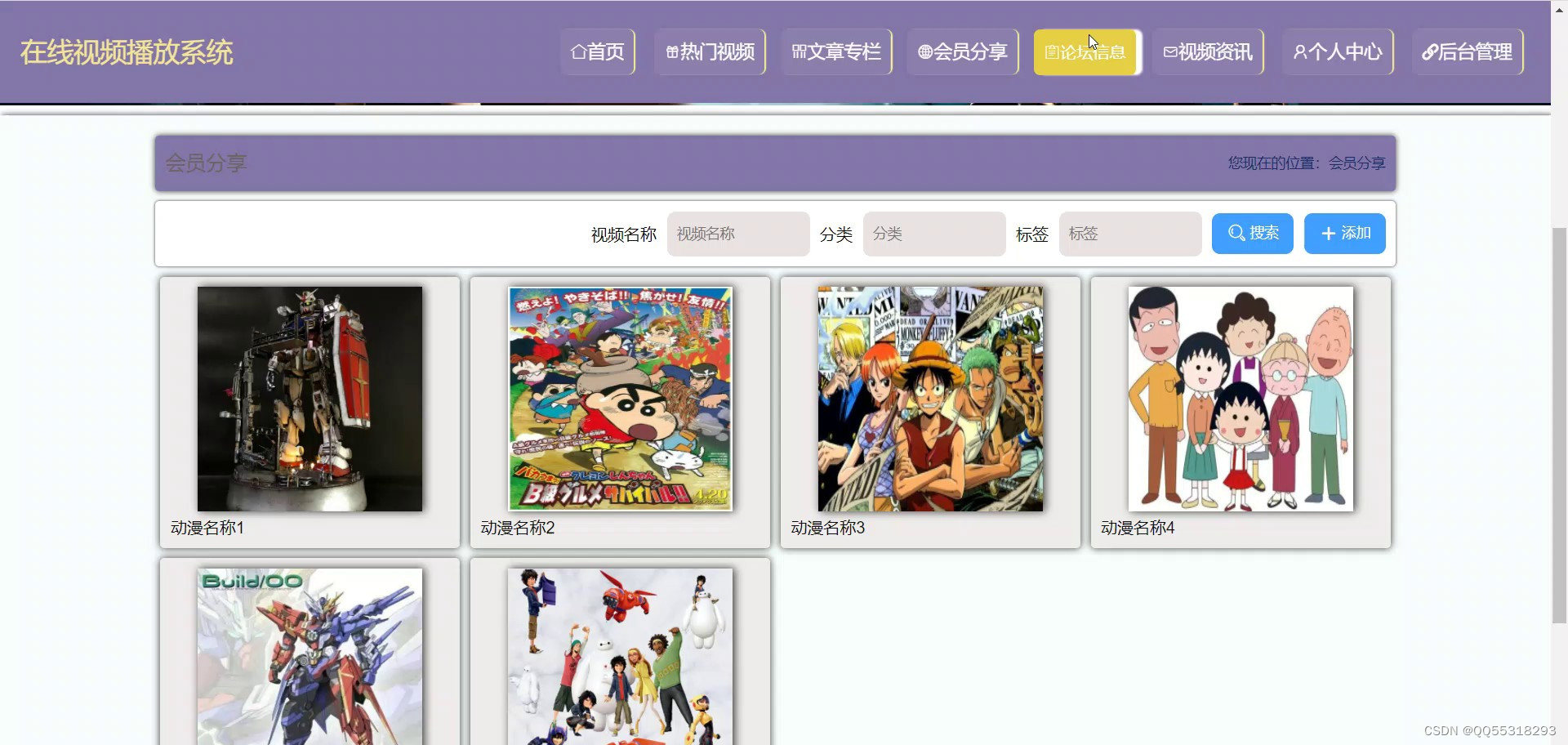The width and height of the screenshot is (1568, 745).
Task: Click the envelope icon beside 视频资讯
Action: (x=1170, y=52)
